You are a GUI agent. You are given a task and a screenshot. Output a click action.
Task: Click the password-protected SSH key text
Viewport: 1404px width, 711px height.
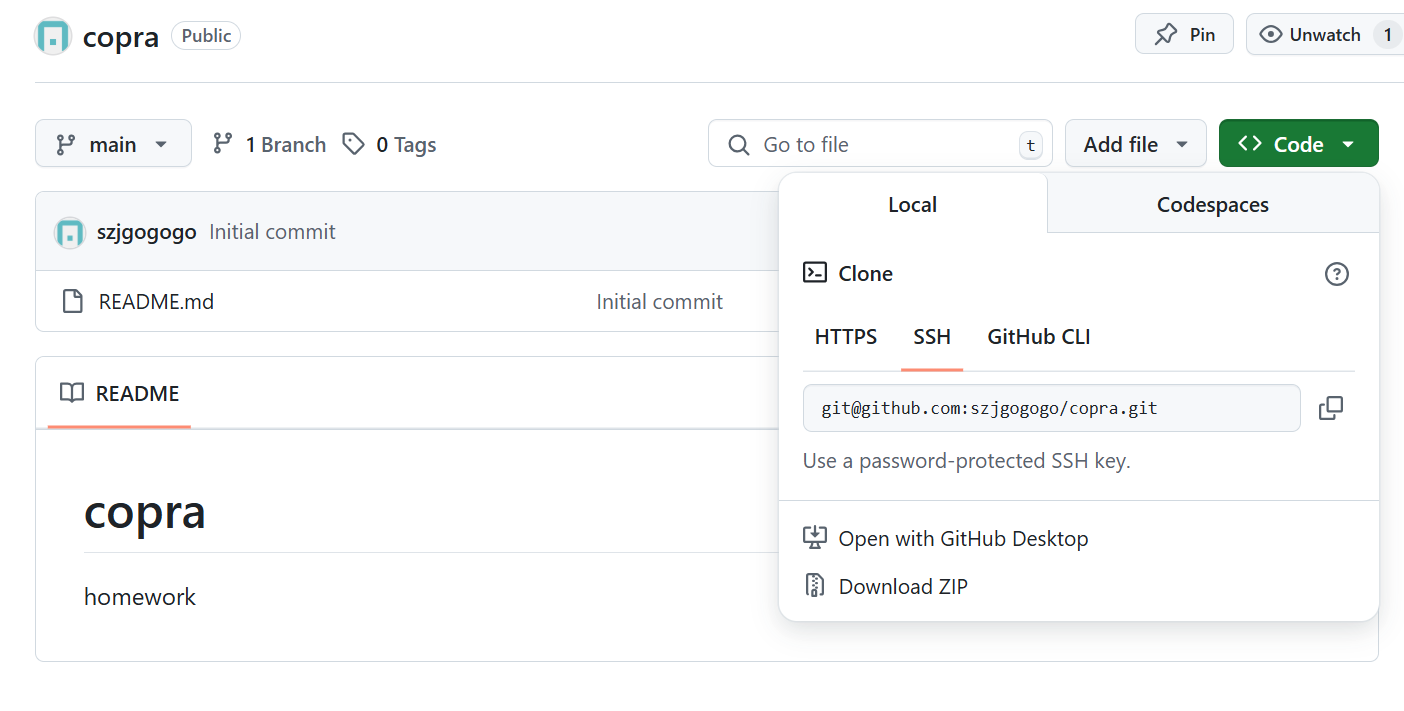[x=967, y=461]
